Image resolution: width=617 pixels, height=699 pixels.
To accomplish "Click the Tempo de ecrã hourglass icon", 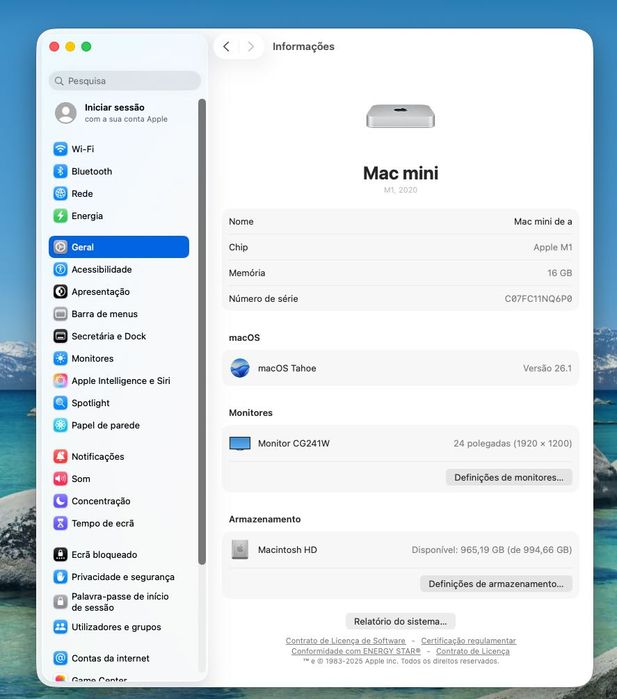I will click(x=60, y=523).
